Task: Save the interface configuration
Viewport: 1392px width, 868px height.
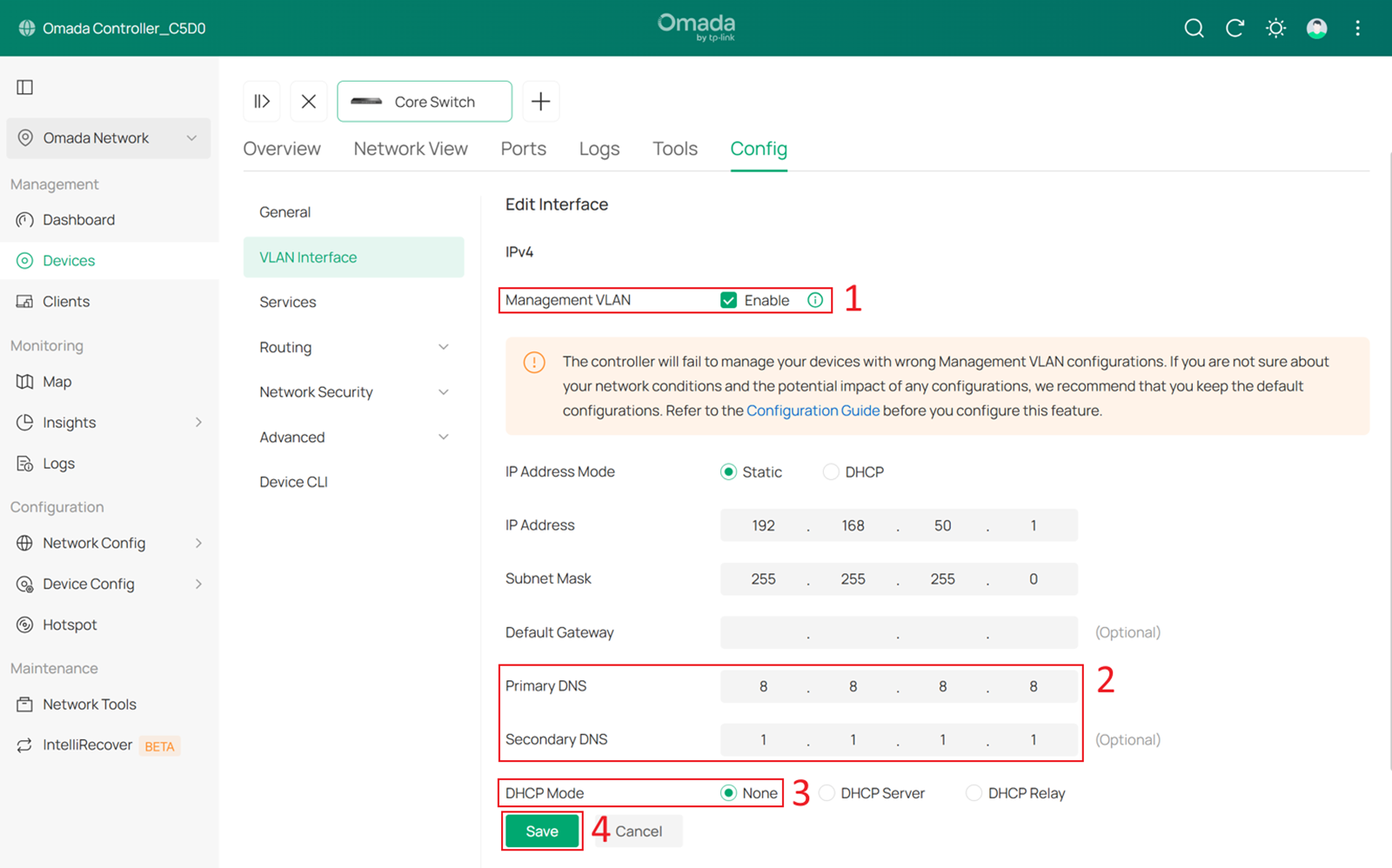Action: tap(541, 831)
